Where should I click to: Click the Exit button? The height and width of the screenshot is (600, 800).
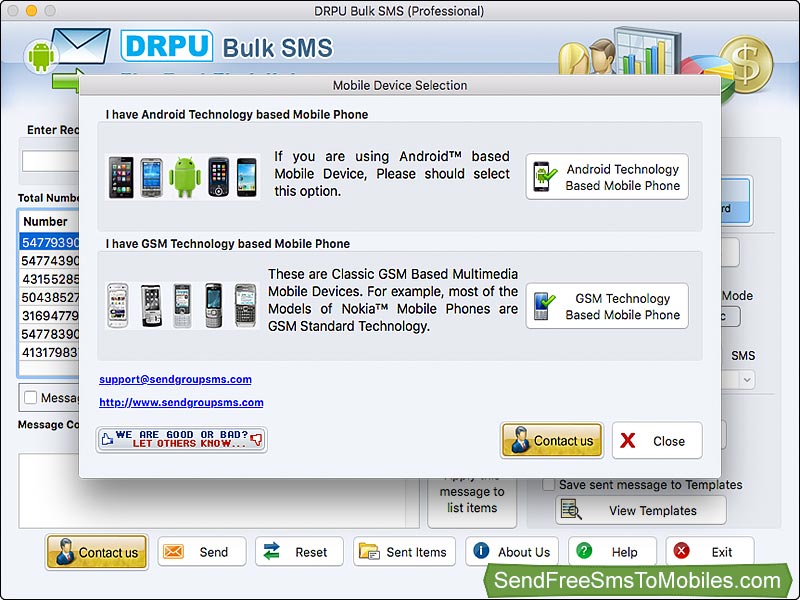[710, 552]
